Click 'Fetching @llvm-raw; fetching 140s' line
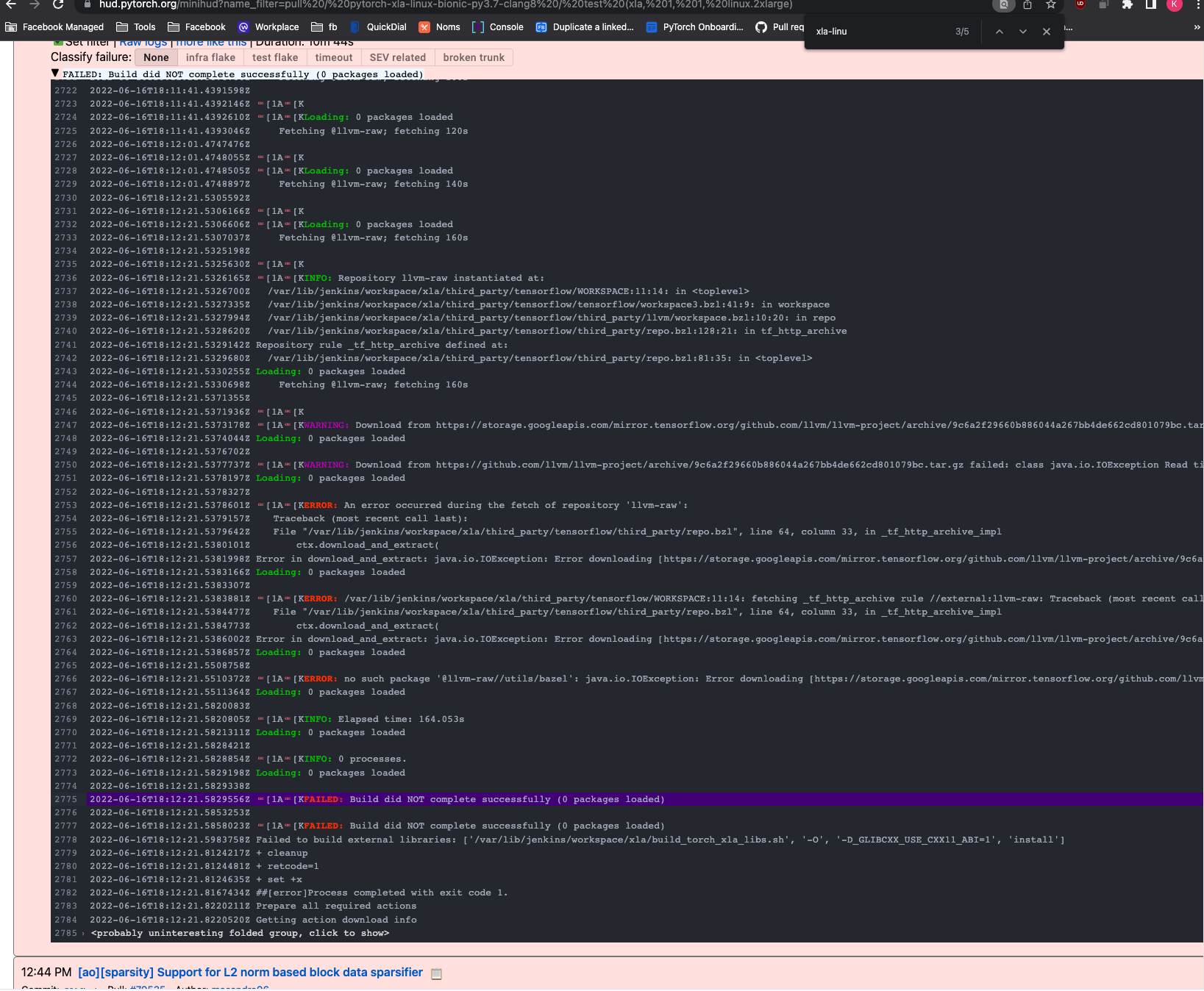 click(x=373, y=184)
